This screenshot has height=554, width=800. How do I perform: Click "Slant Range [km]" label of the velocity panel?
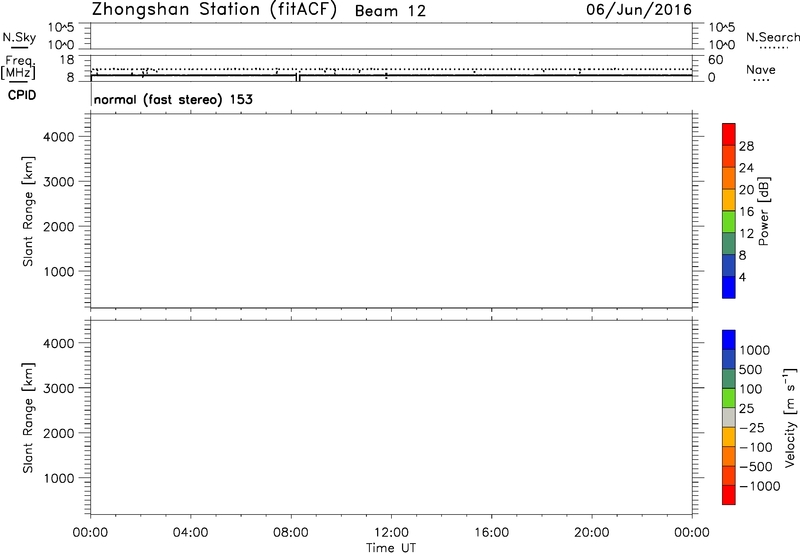click(28, 418)
